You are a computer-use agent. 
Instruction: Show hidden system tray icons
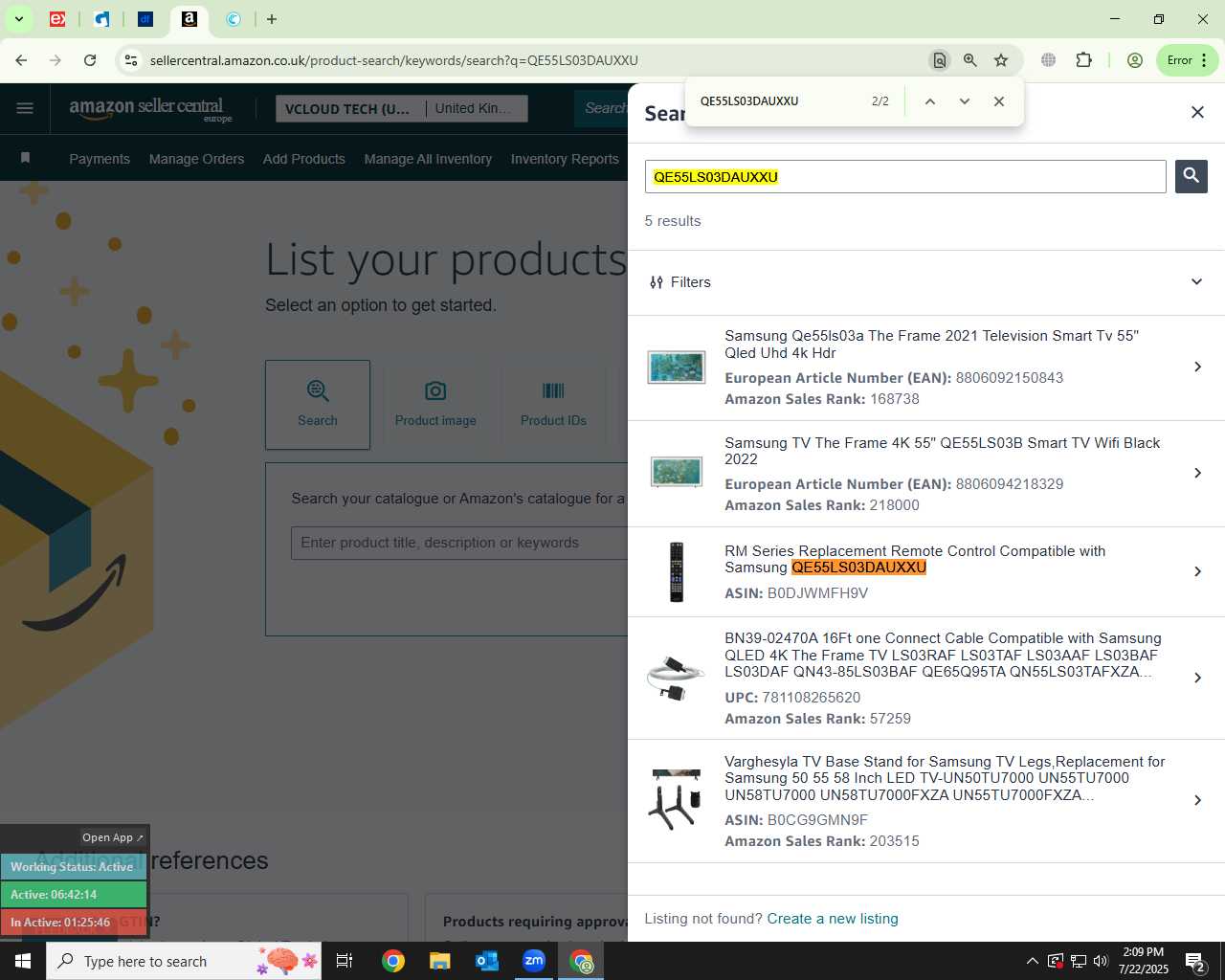1032,961
